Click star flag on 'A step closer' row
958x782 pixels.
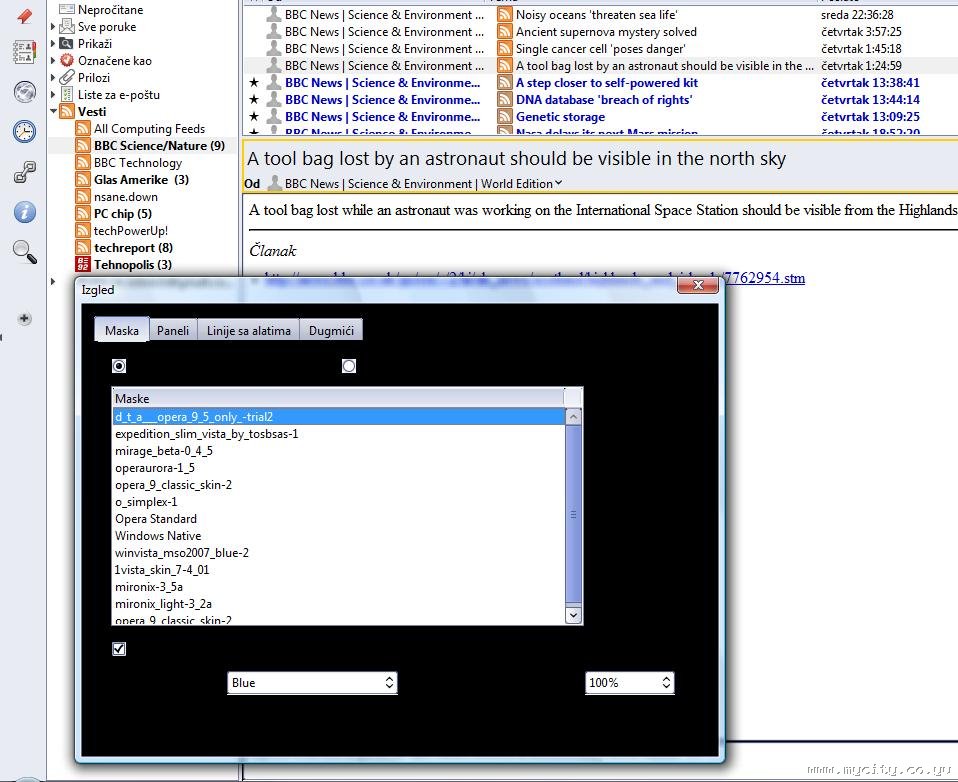coord(254,82)
